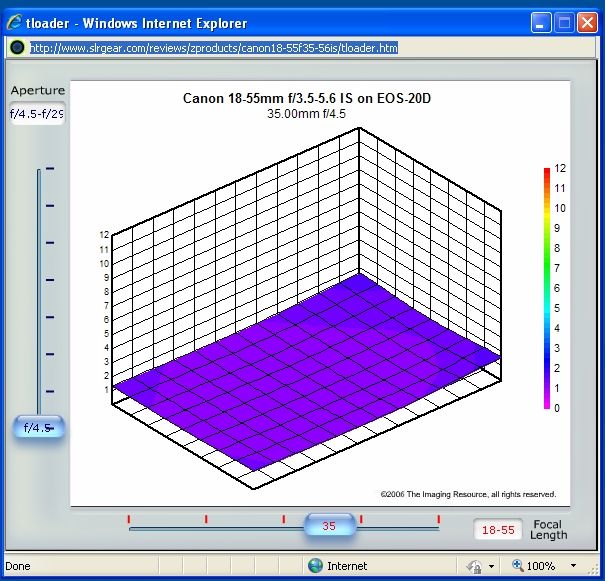Screen dimensions: 605x581
Task: Select the rightmost focal length tick mark
Action: pyautogui.click(x=438, y=518)
